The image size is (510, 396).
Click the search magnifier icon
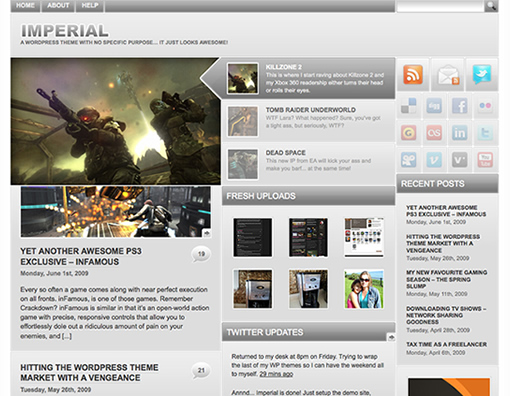[491, 6]
